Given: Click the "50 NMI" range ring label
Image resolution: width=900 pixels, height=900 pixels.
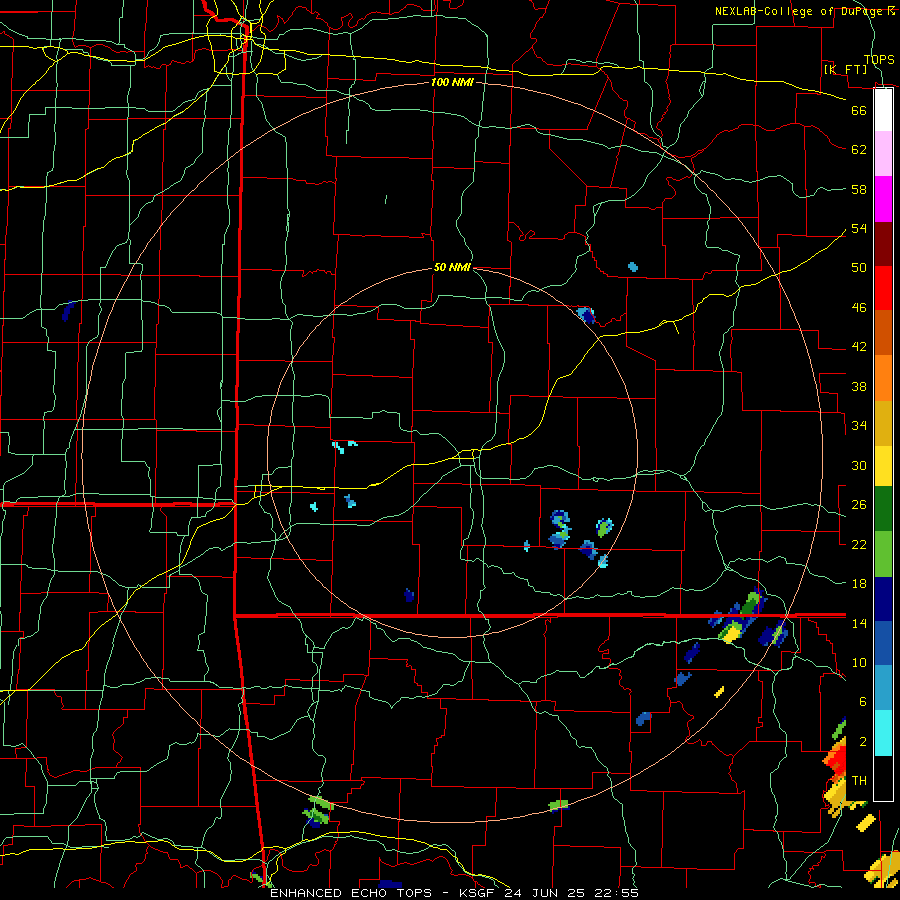Looking at the screenshot, I should click(452, 267).
